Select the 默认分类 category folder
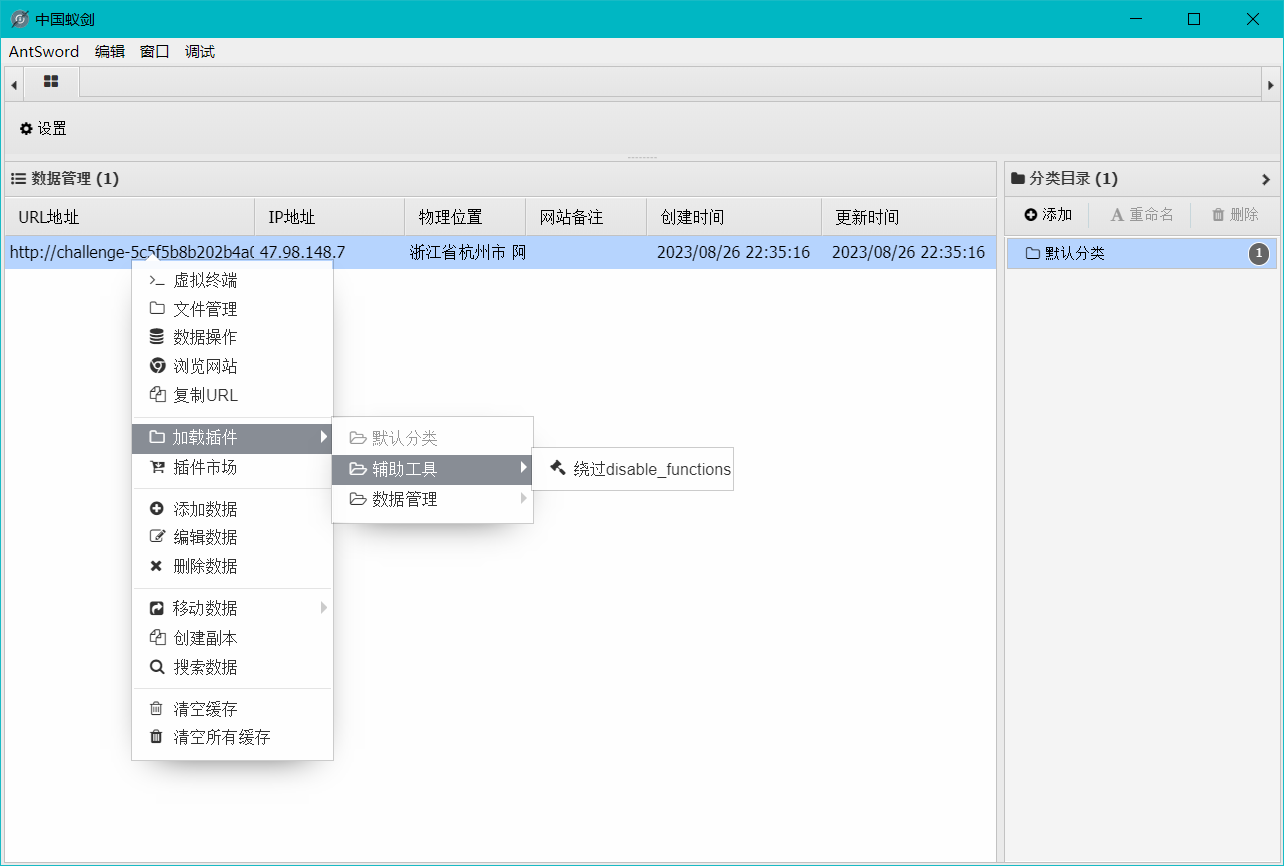 coord(1075,254)
